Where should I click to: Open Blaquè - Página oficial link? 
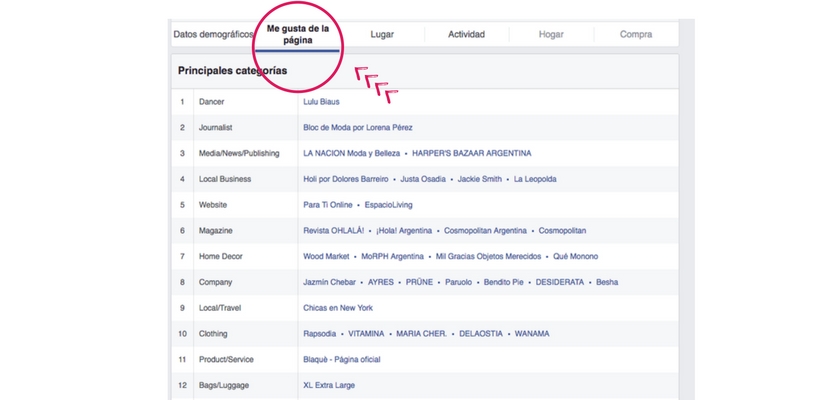pos(342,359)
